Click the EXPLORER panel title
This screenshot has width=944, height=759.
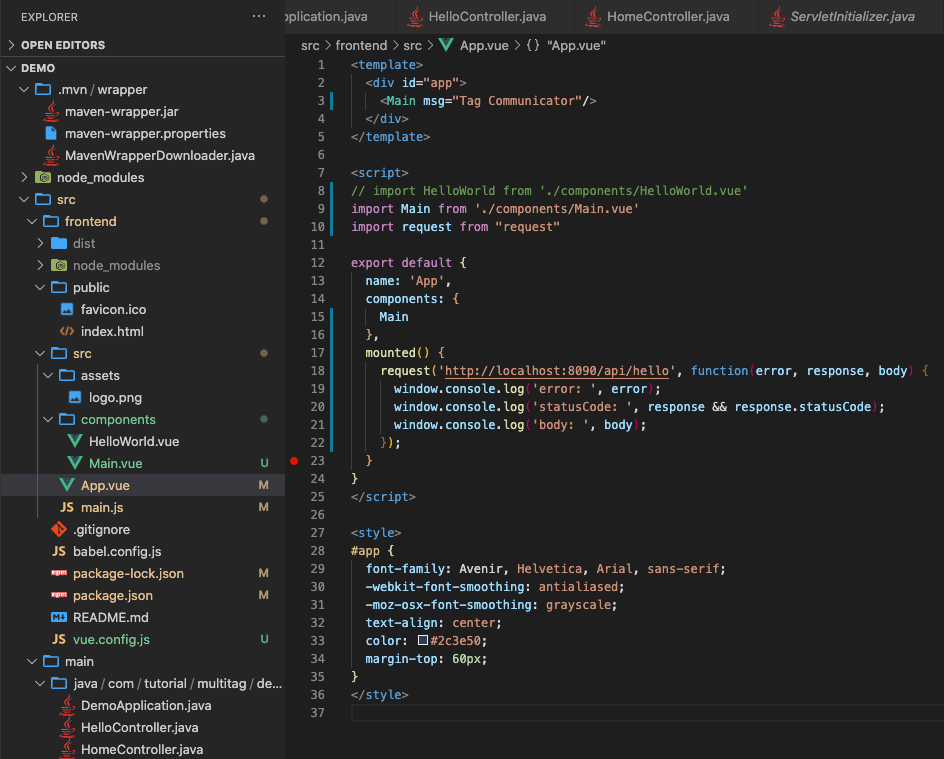pos(49,17)
